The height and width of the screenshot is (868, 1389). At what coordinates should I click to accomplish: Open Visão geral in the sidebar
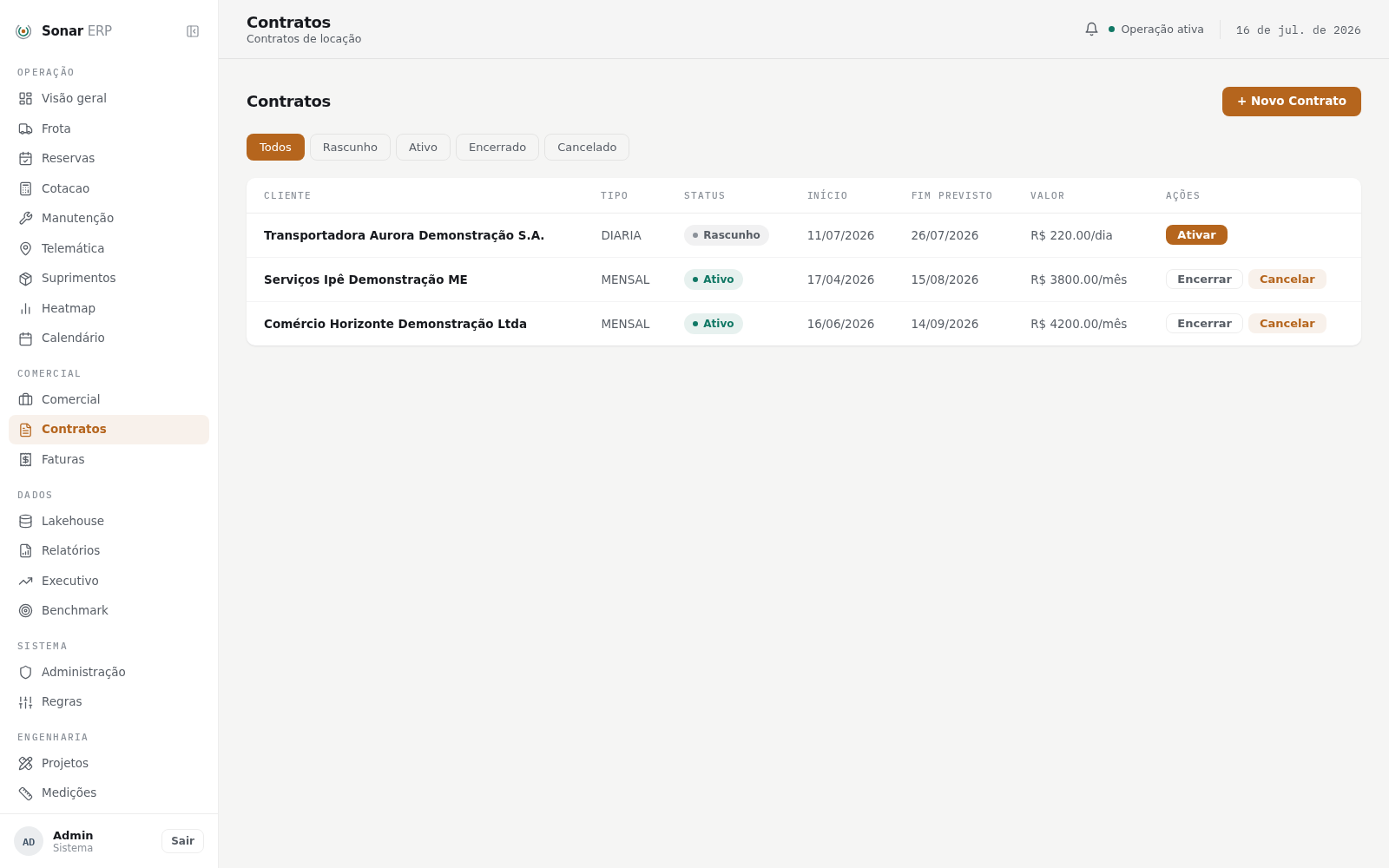pyautogui.click(x=109, y=98)
